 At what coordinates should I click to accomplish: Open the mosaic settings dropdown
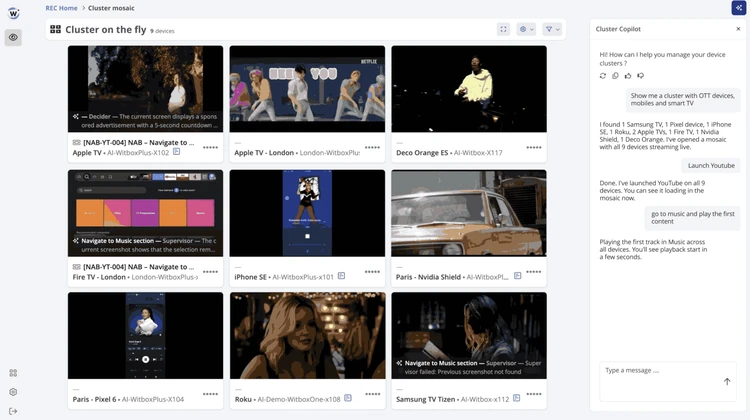[526, 29]
